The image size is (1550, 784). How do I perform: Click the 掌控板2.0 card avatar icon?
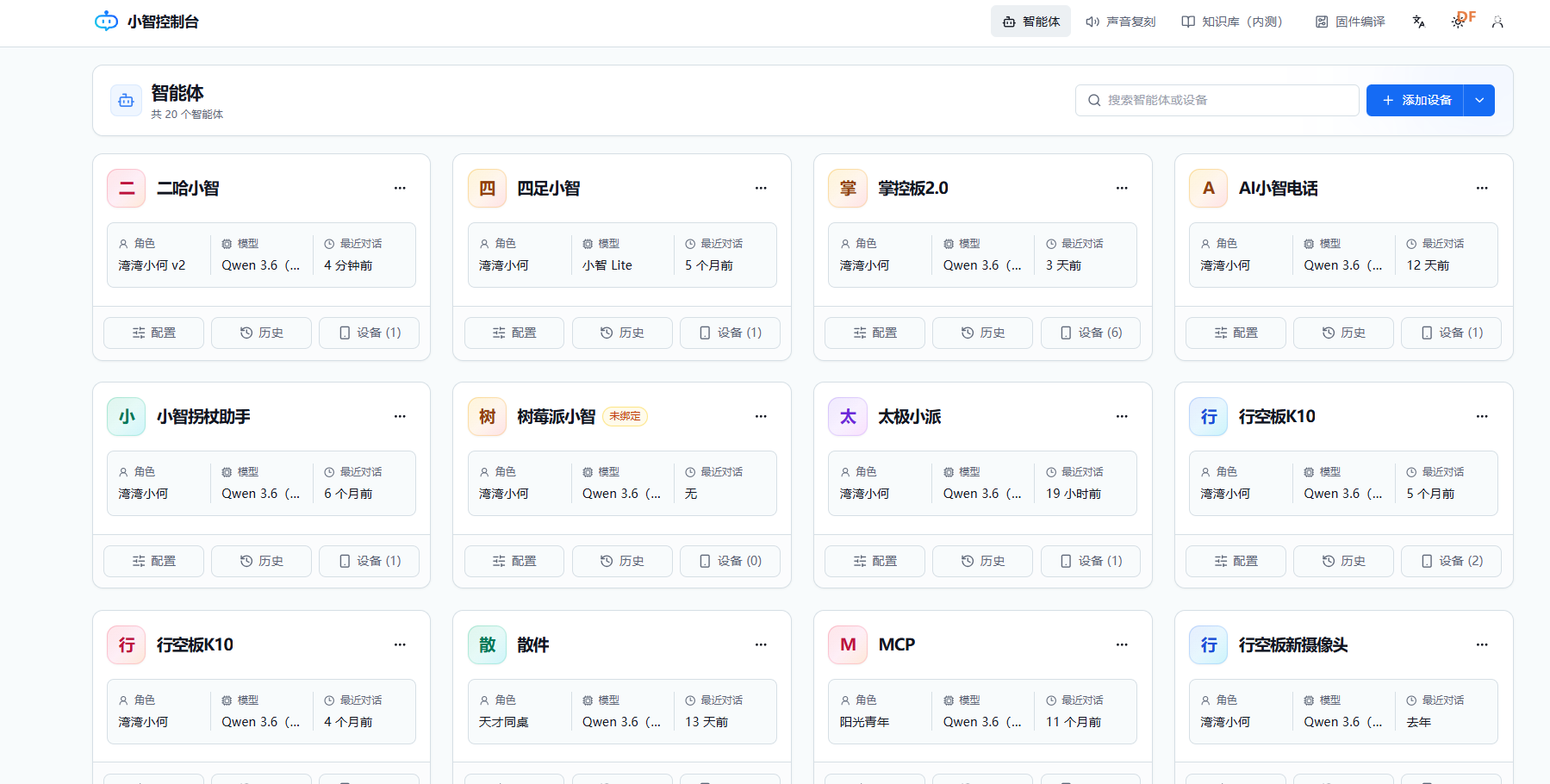tap(848, 189)
